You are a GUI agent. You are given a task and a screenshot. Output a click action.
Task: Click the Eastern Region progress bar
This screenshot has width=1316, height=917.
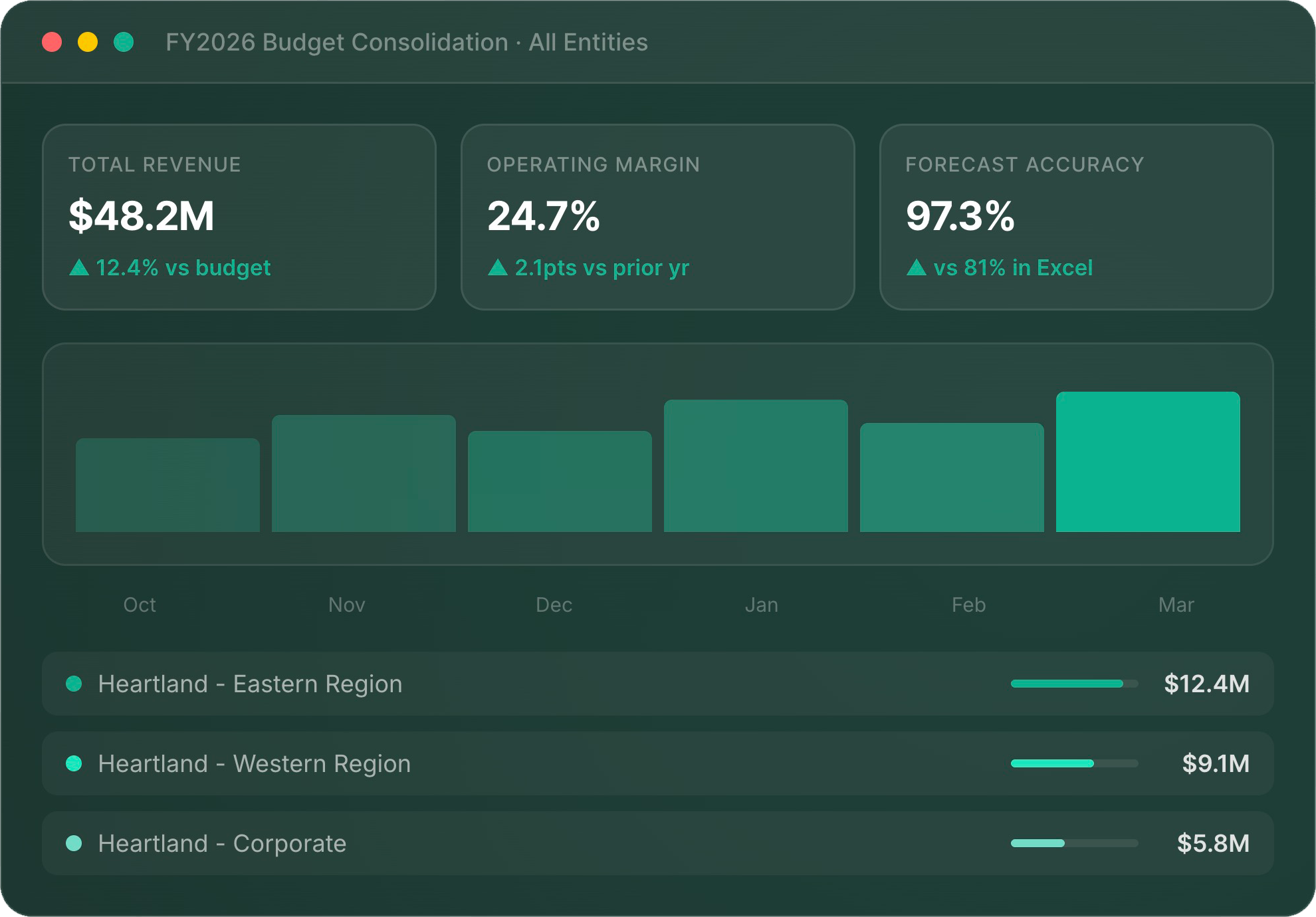[1074, 684]
